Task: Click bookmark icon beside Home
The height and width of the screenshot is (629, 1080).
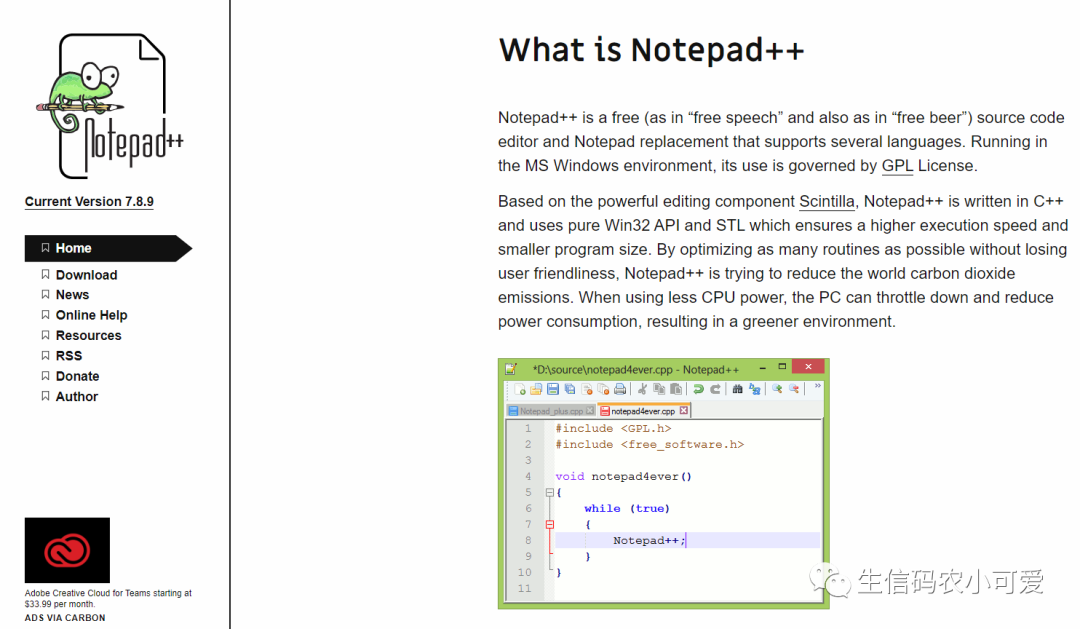Action: pyautogui.click(x=45, y=247)
